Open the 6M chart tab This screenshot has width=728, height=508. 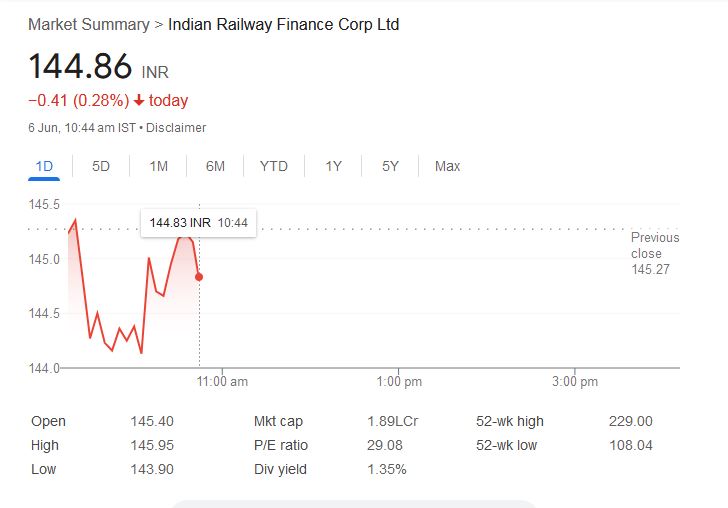[x=215, y=166]
